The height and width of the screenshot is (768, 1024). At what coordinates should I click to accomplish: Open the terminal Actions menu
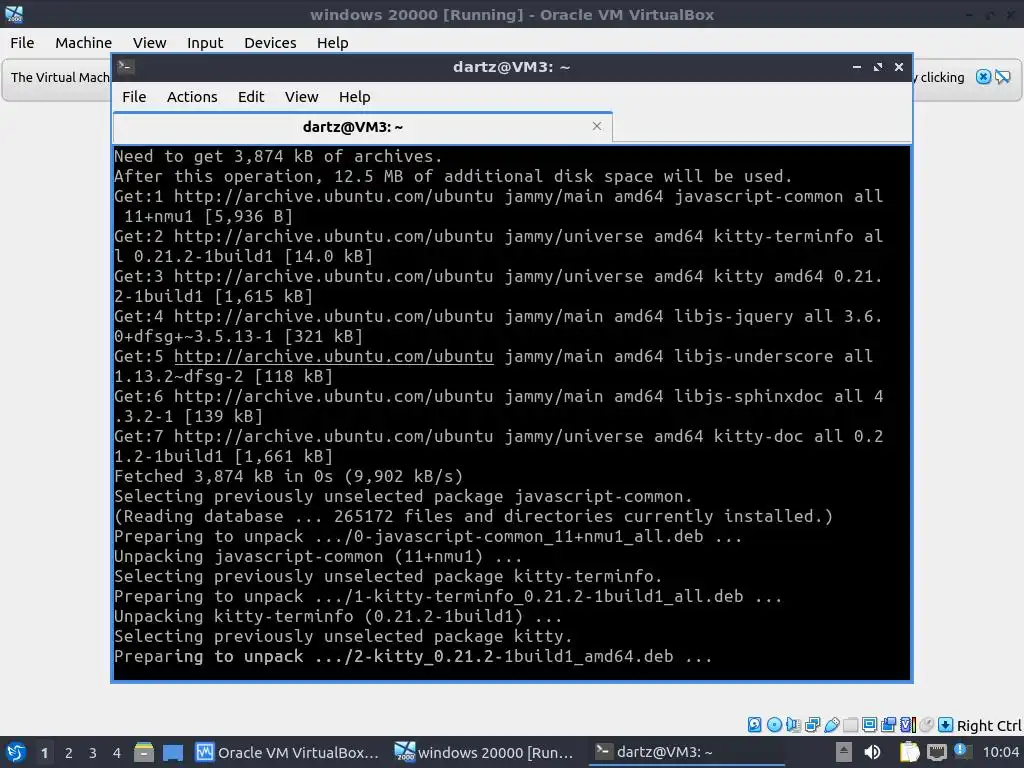192,97
